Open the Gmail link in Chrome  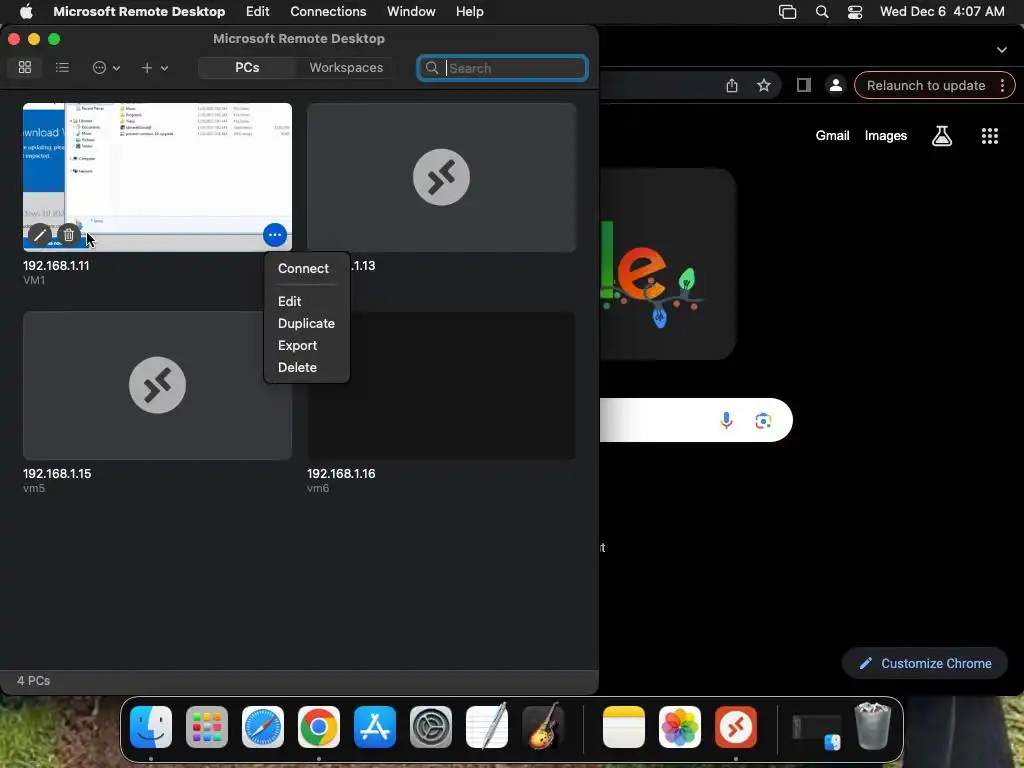pos(832,136)
